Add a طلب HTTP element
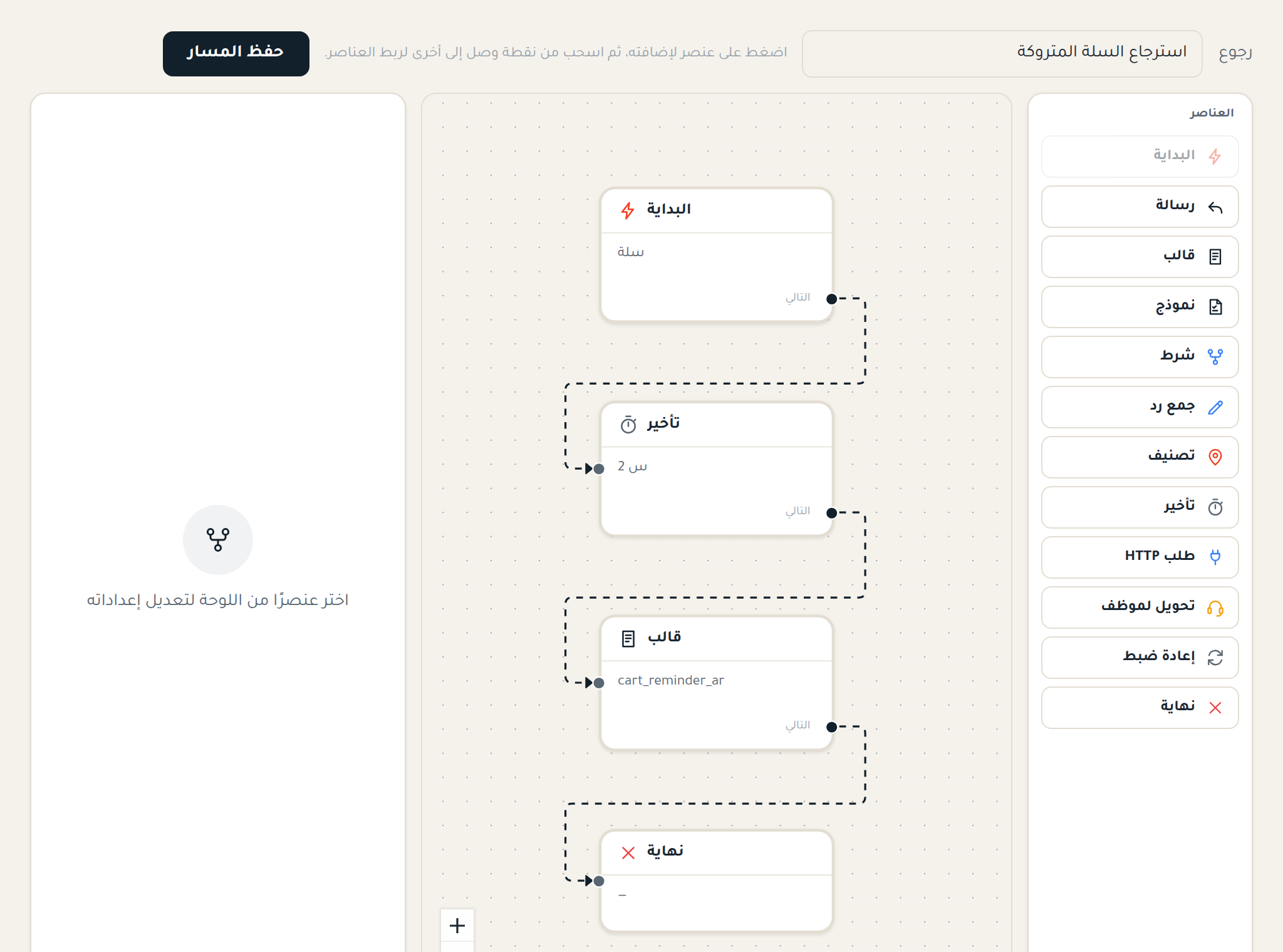Screen dimensions: 1283x952 click(x=1140, y=557)
